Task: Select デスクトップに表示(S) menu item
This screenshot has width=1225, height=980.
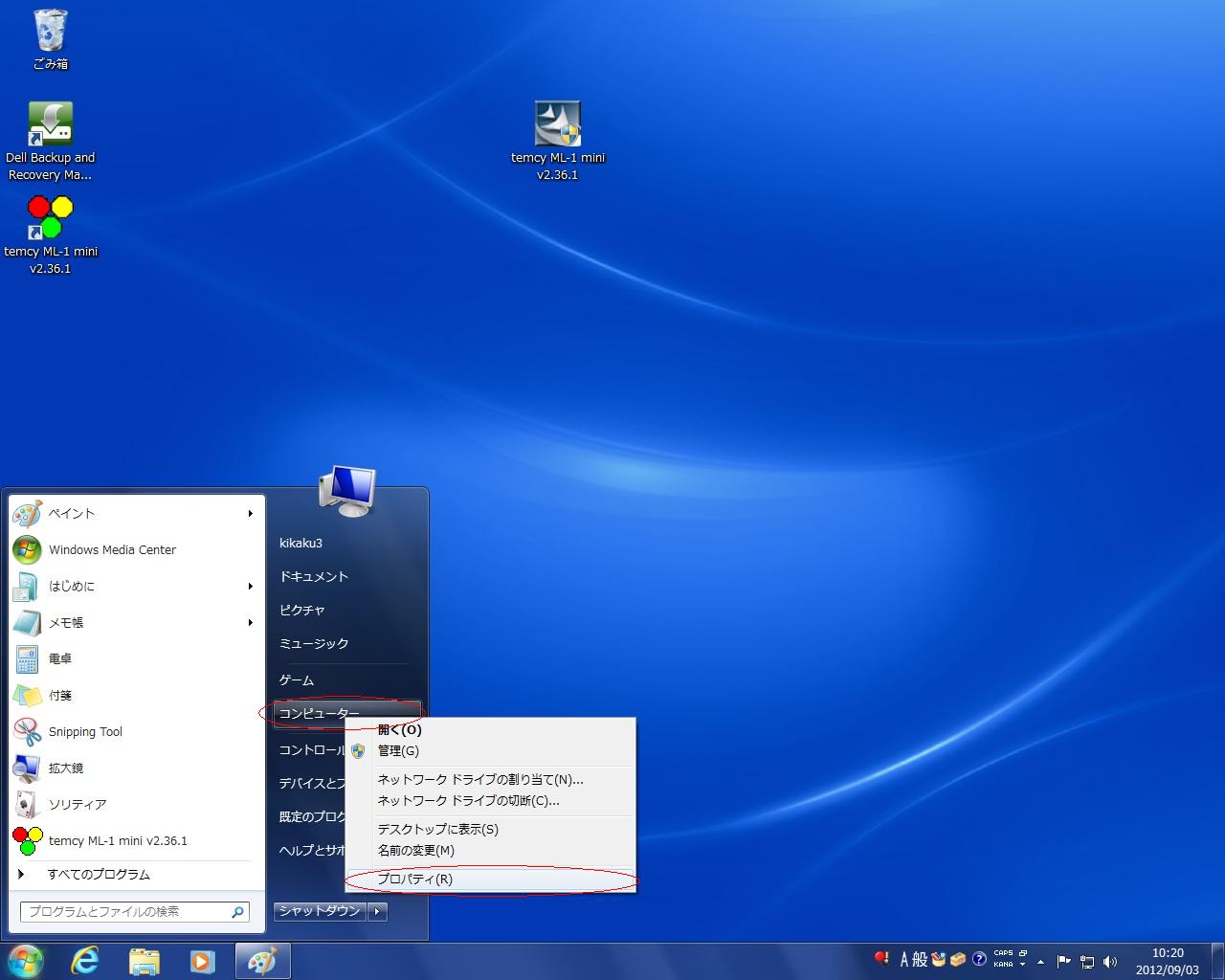Action: point(491,829)
